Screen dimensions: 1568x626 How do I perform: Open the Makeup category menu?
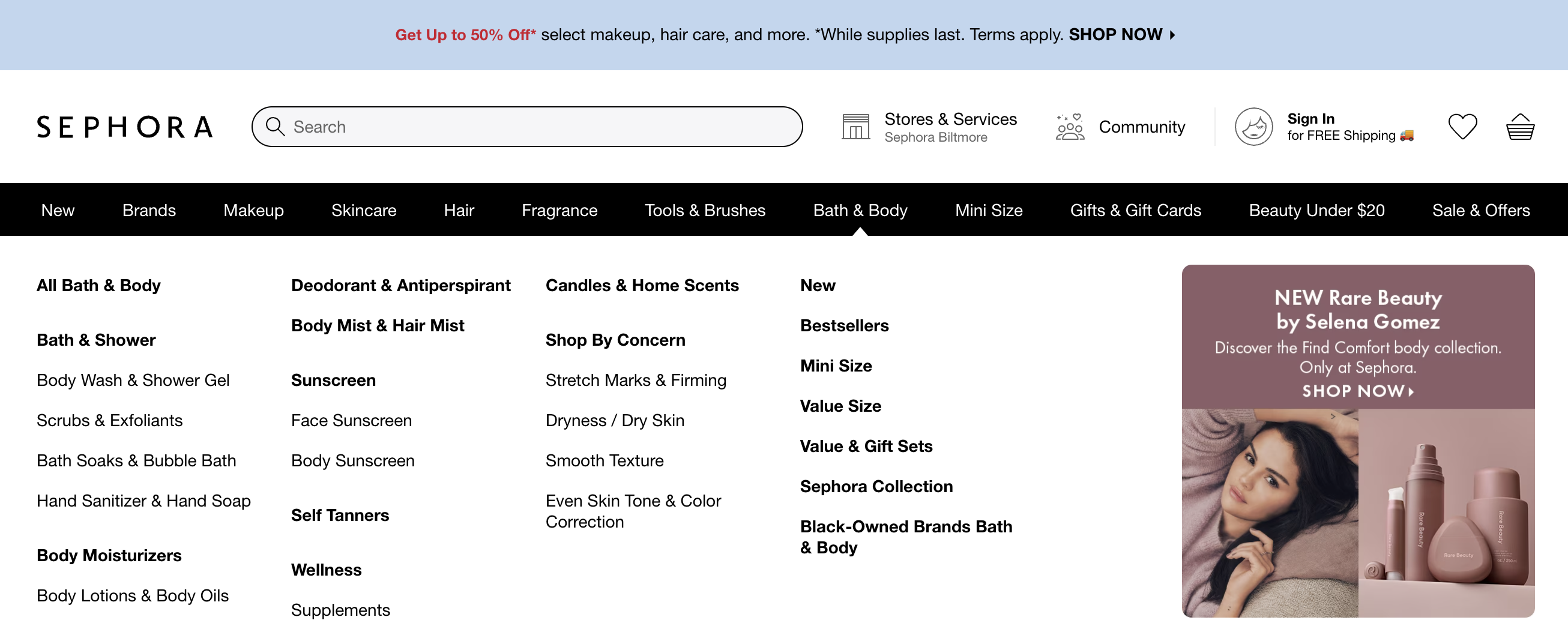click(x=253, y=210)
